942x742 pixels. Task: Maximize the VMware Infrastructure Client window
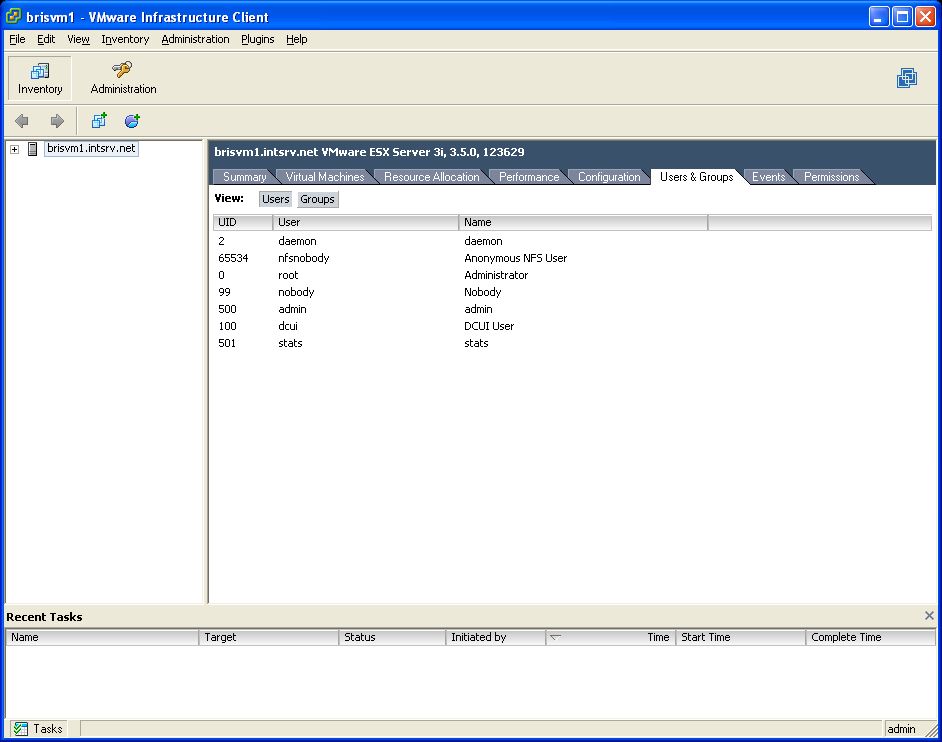click(x=902, y=17)
